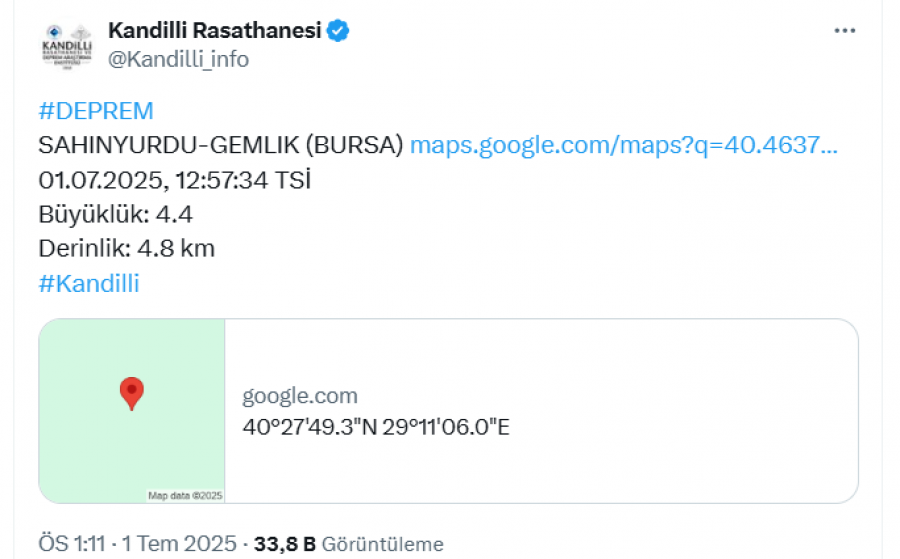Click the Derinlik: 4.8 km depth text
This screenshot has height=559, width=900.
127,249
